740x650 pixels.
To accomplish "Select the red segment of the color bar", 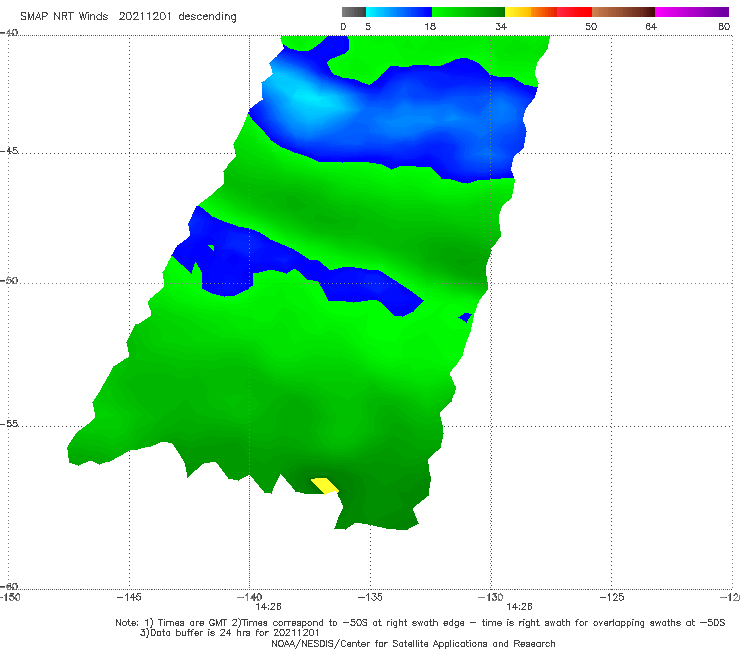I will [x=574, y=12].
